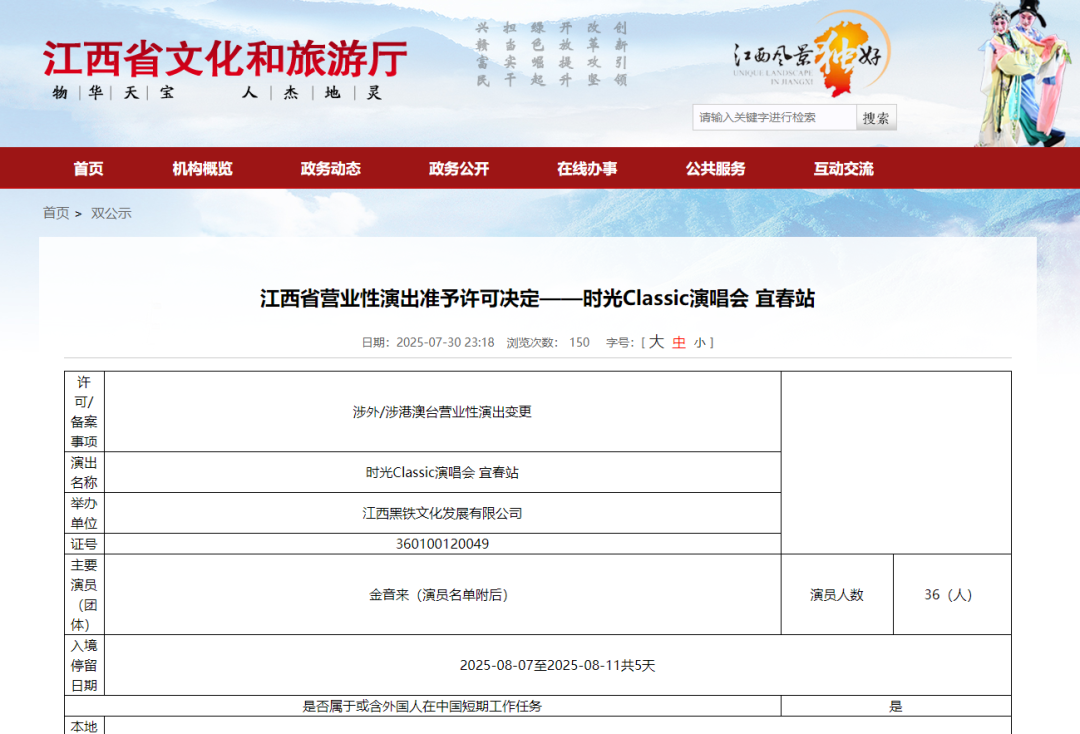Select the certificate number 360100120049
This screenshot has height=734, width=1080.
(443, 544)
